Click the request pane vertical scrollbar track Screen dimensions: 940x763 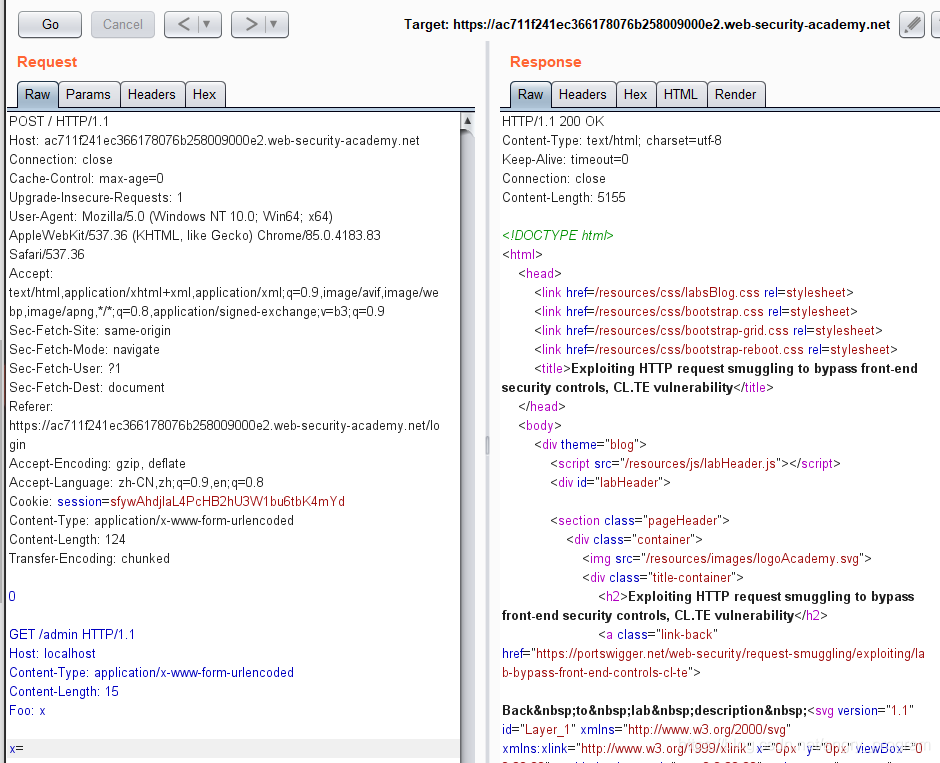(x=468, y=444)
